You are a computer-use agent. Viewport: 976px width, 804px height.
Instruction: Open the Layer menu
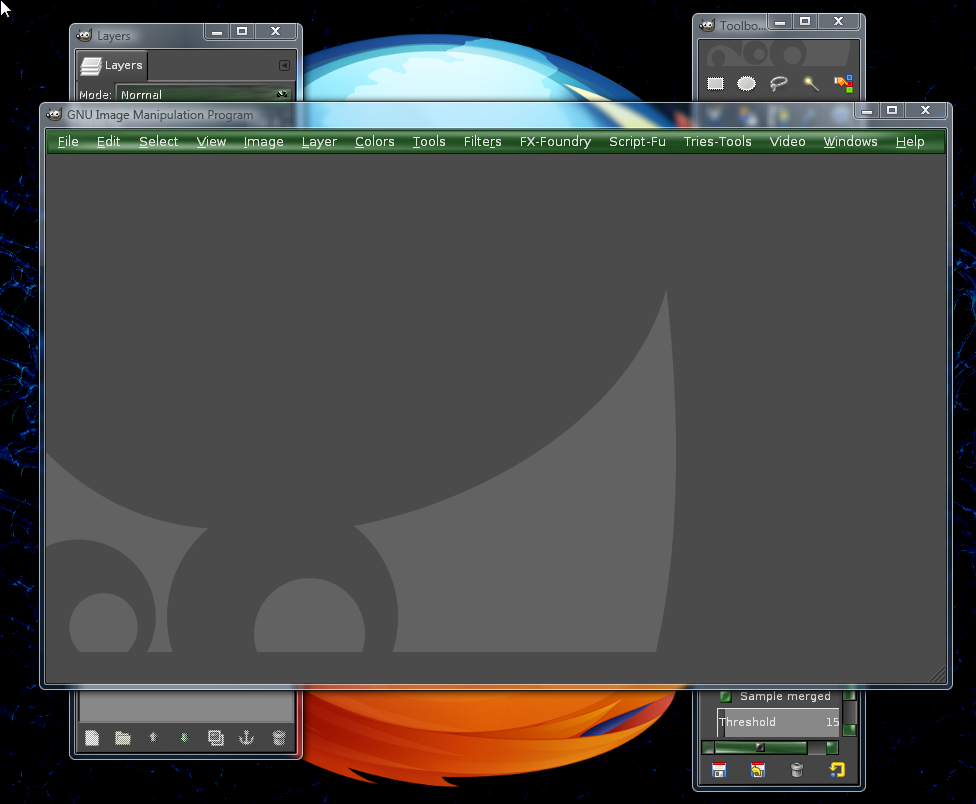click(319, 141)
